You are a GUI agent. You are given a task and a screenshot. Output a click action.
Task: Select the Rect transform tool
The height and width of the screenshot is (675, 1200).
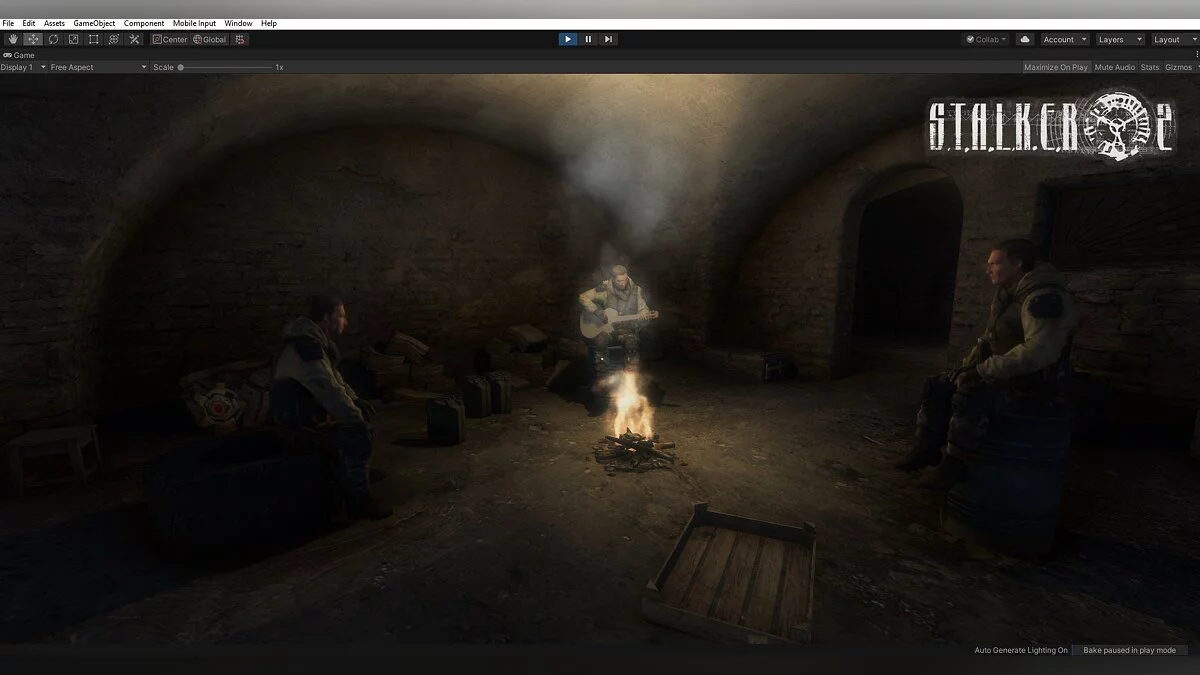pyautogui.click(x=93, y=39)
